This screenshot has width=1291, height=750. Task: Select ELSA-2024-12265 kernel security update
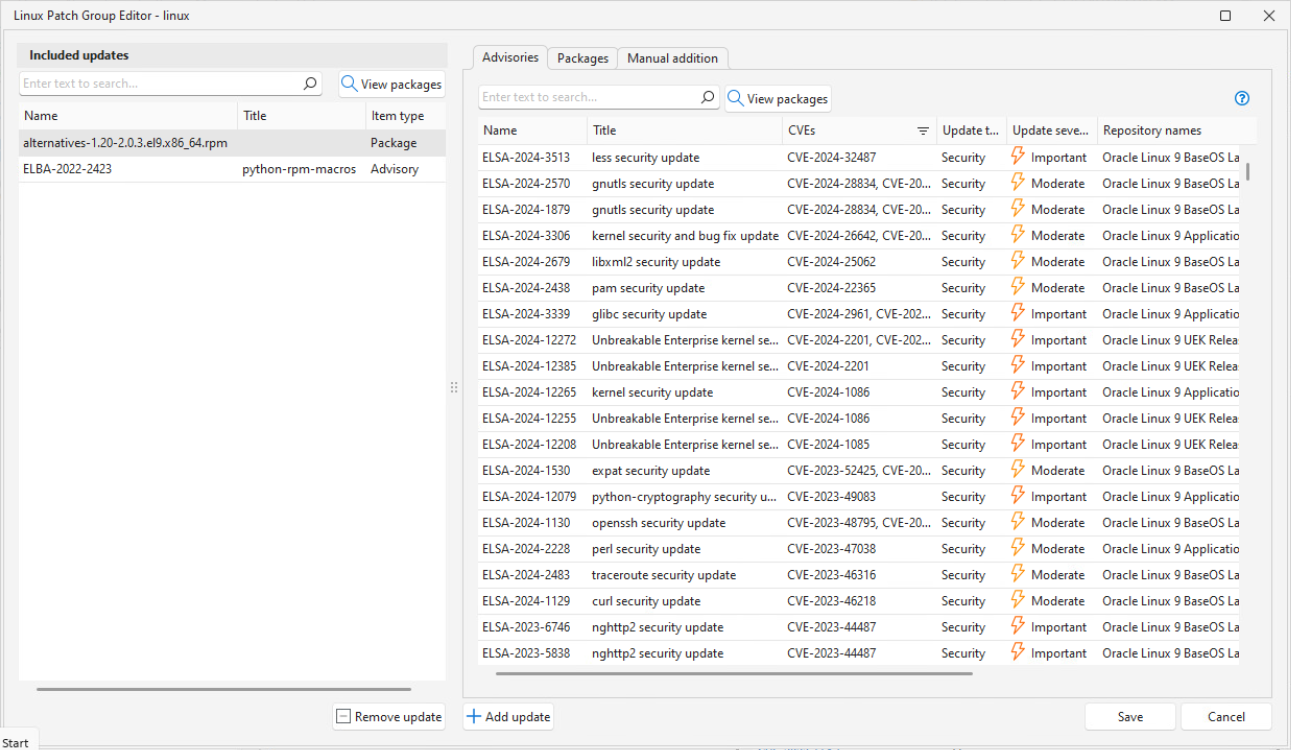coord(860,392)
